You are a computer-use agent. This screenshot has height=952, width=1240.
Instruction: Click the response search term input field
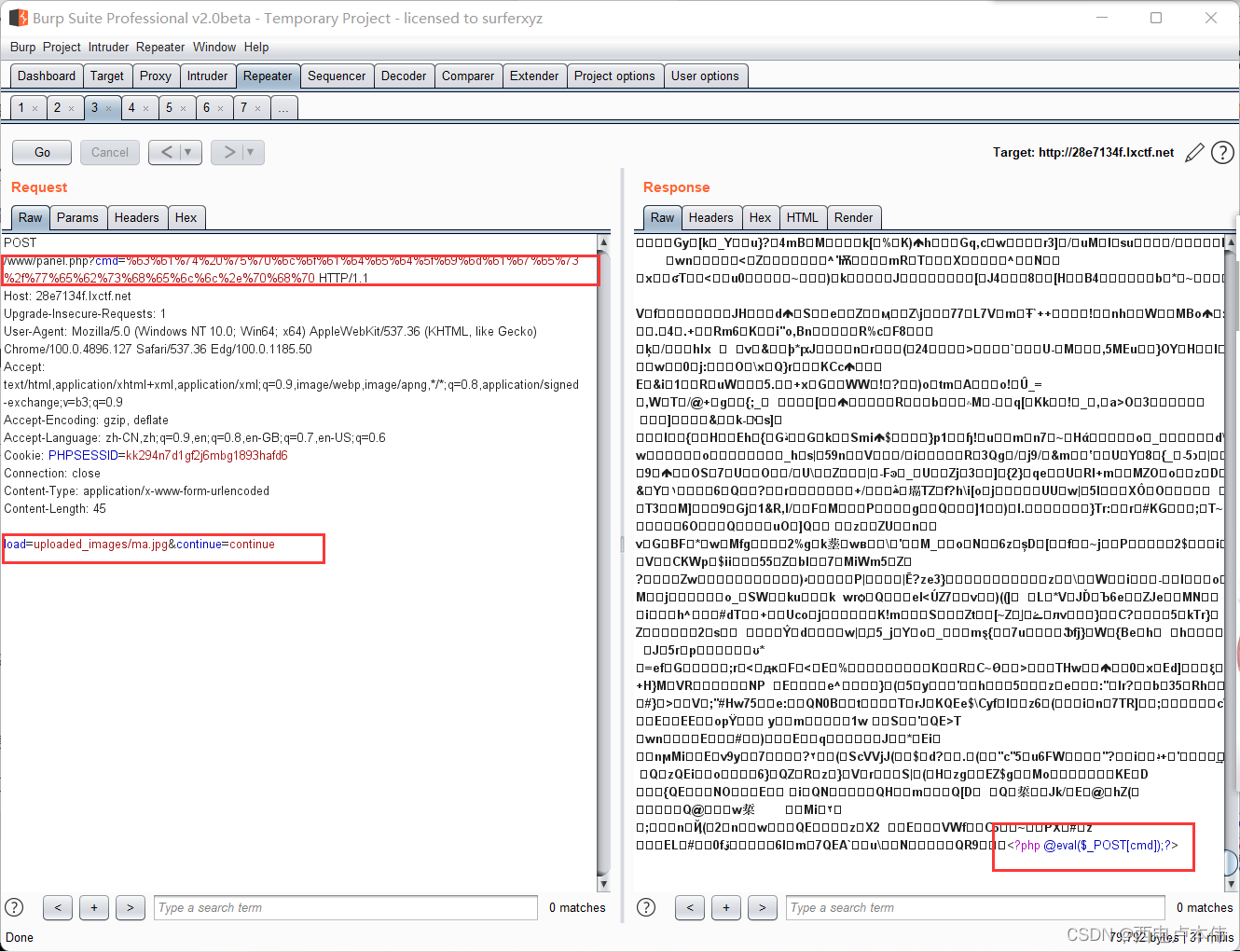[977, 907]
